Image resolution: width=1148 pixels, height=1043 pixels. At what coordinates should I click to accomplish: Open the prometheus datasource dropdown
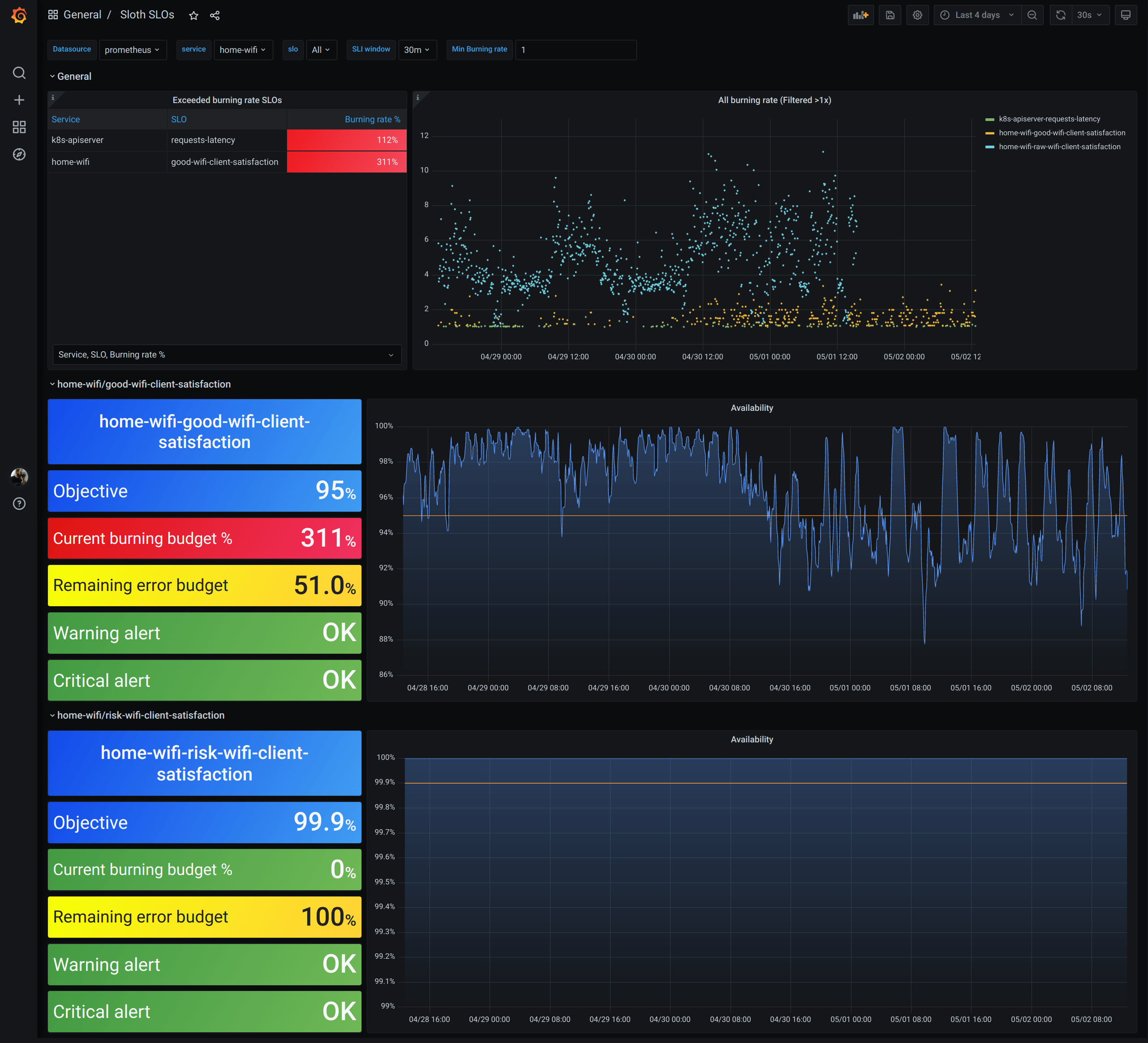point(132,50)
